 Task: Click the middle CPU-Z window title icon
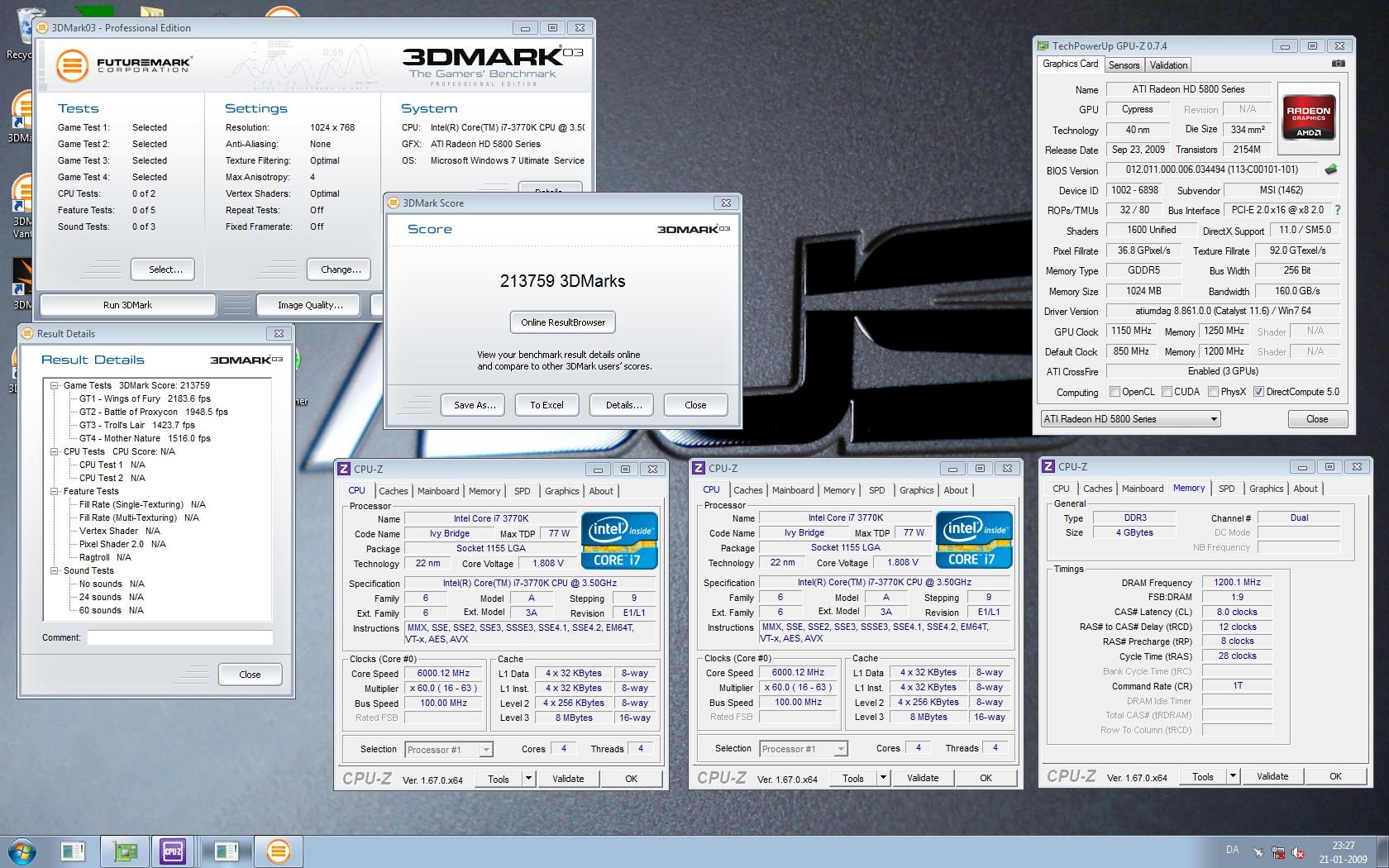click(x=699, y=468)
